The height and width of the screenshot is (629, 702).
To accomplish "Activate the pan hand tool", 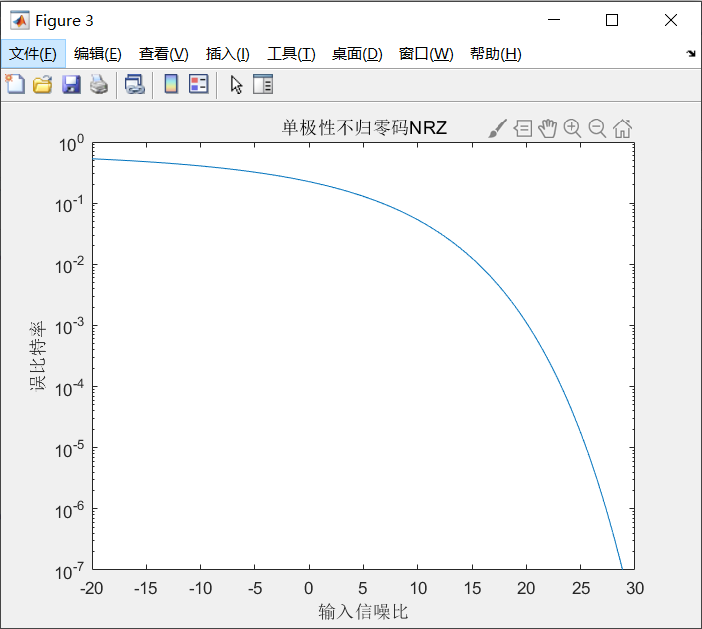I will 548,129.
